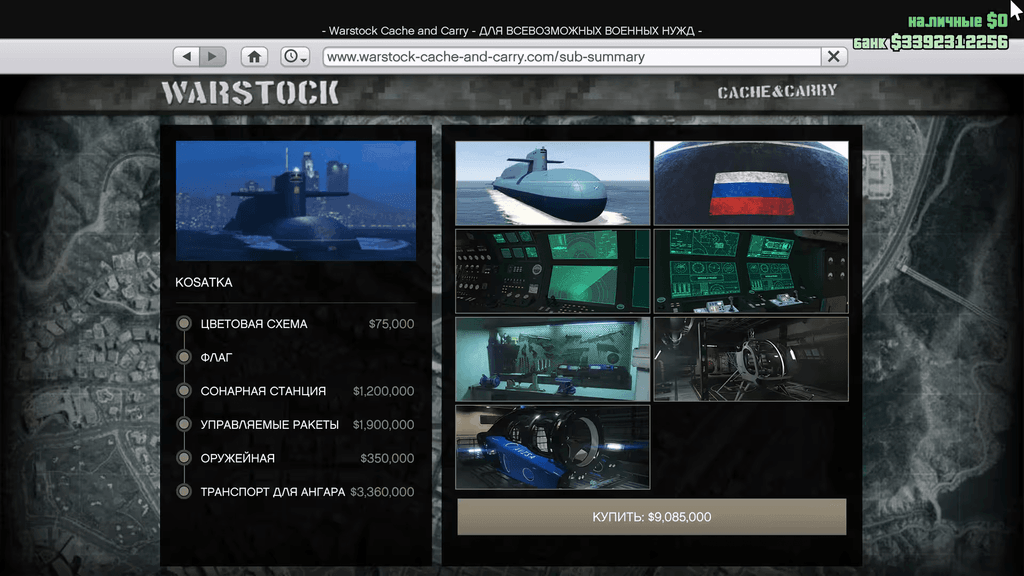The width and height of the screenshot is (1024, 576).
Task: Close the browser with the X button
Action: point(834,57)
